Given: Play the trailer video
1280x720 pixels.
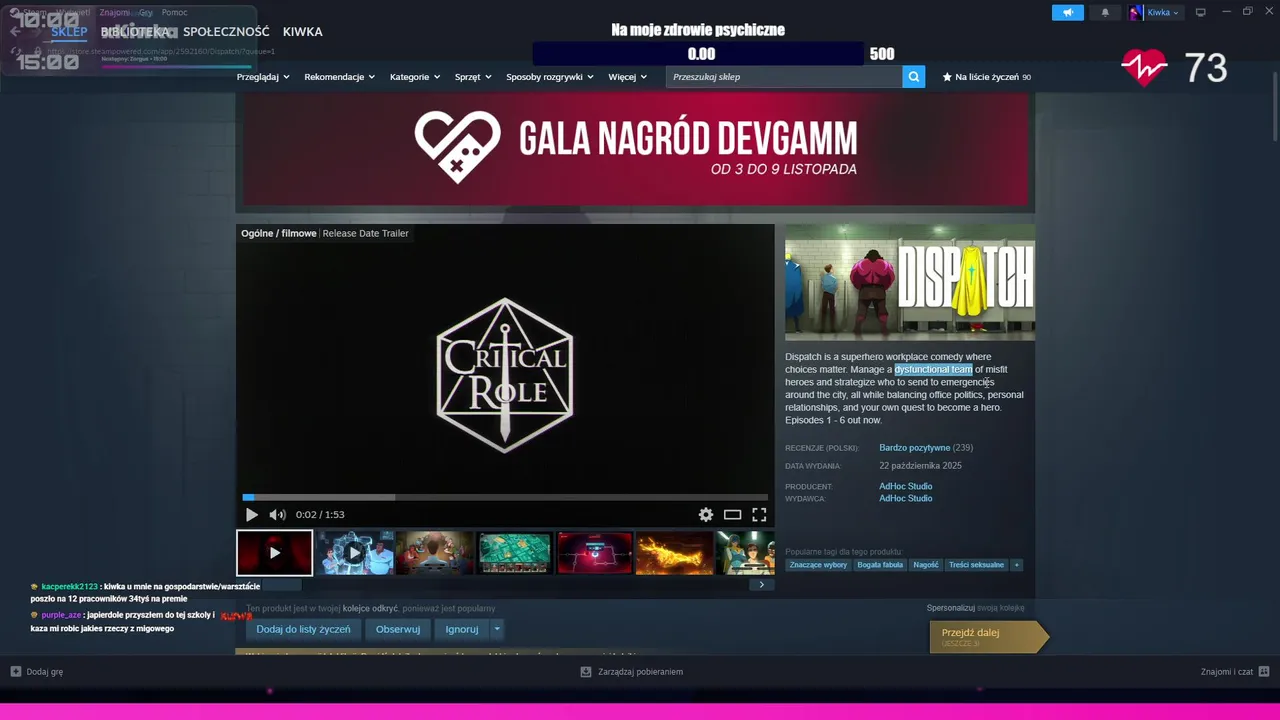Looking at the screenshot, I should click(252, 515).
